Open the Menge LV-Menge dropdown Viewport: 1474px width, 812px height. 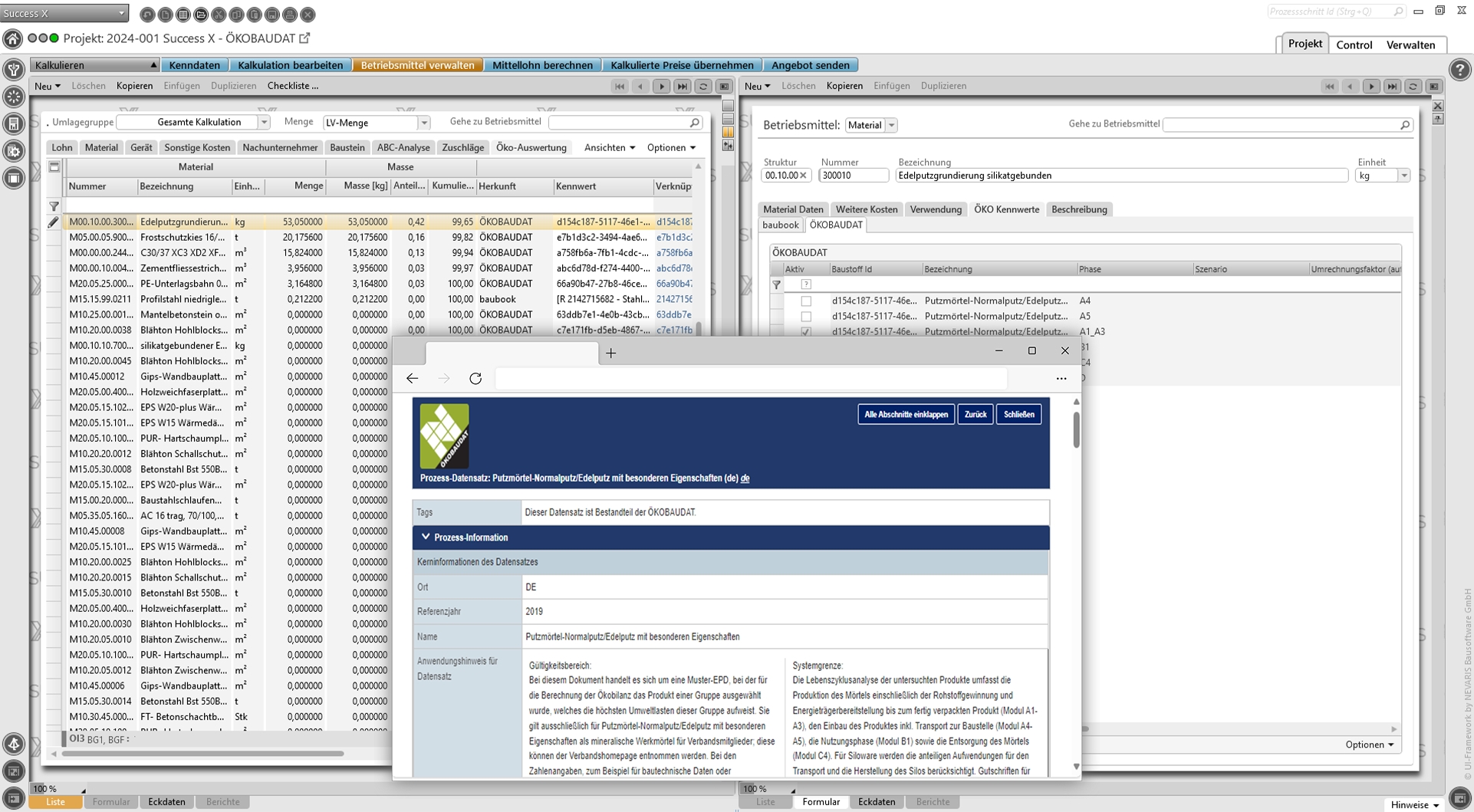[x=423, y=123]
